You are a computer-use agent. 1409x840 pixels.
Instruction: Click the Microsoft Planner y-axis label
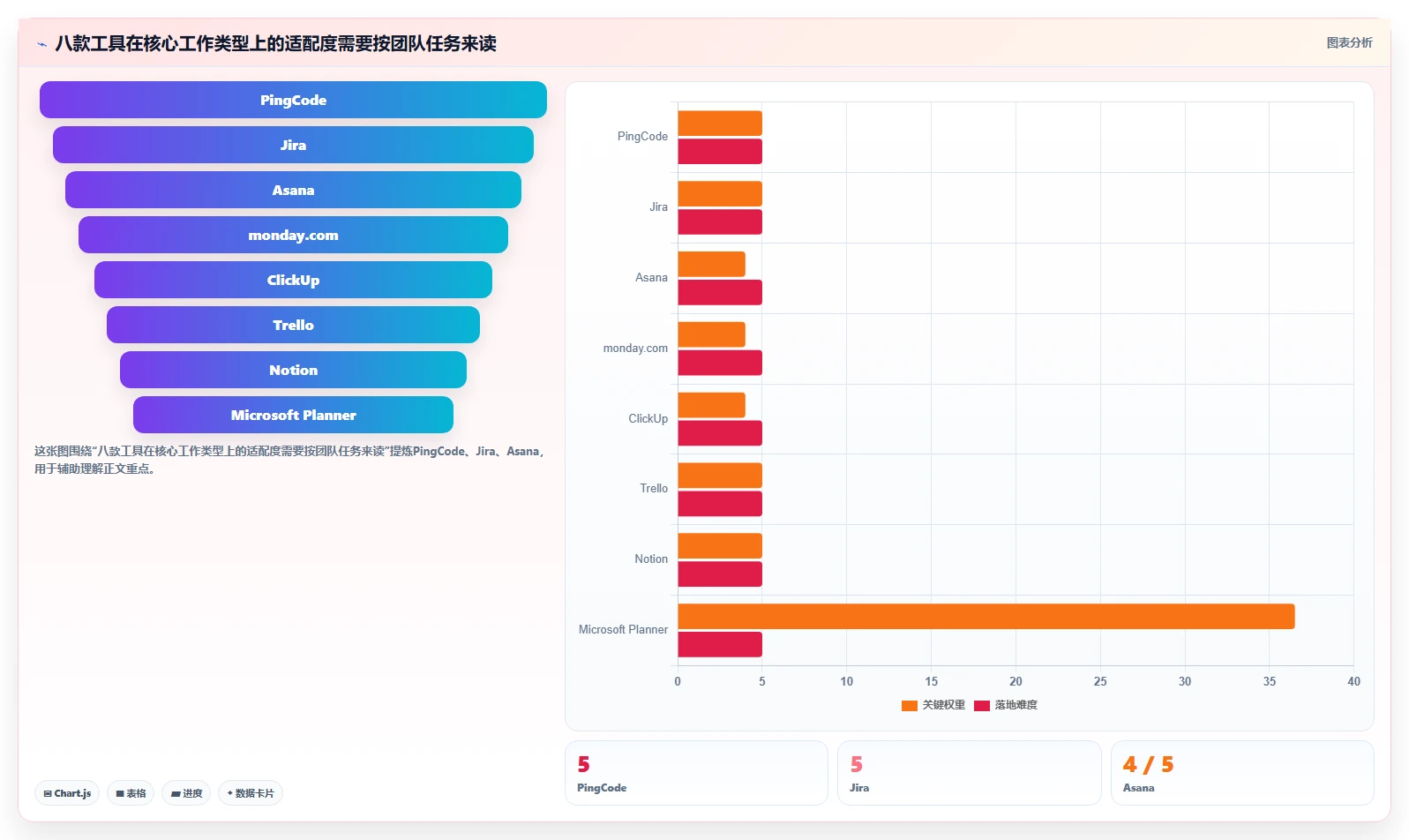tap(623, 630)
